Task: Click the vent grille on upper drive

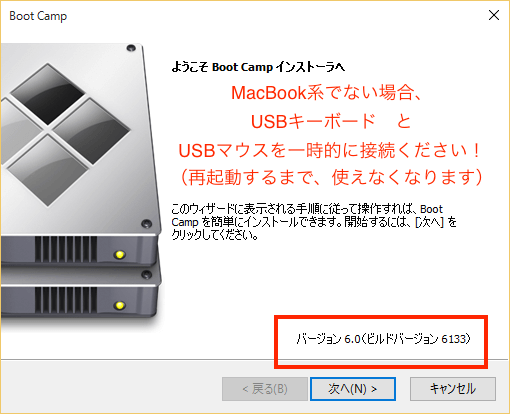Action: [66, 249]
